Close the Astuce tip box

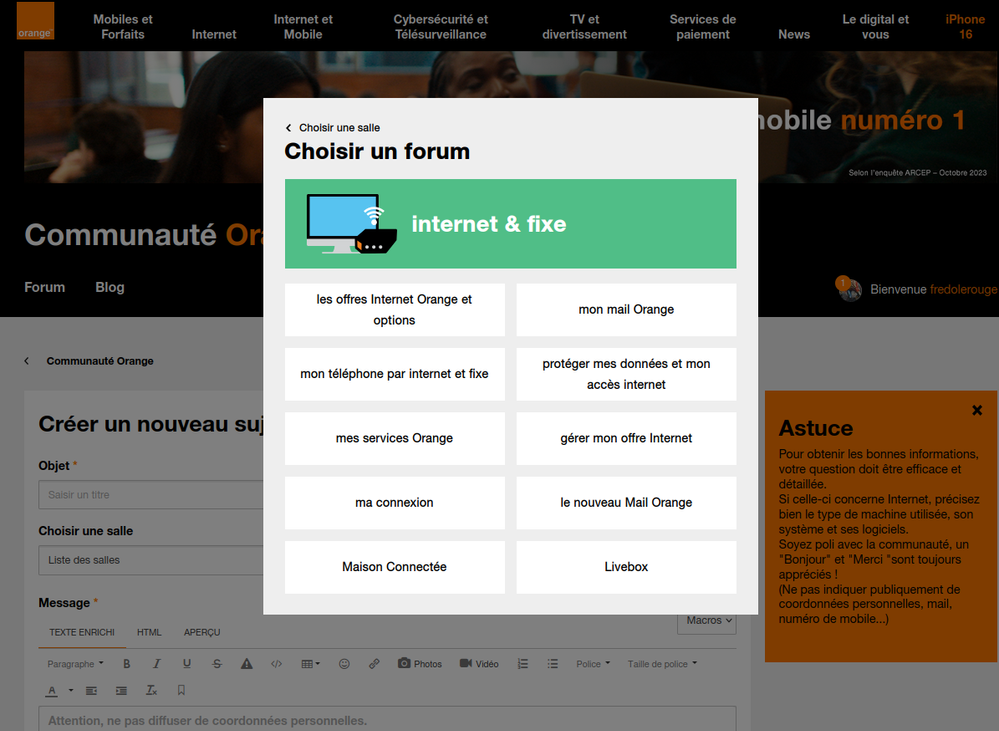pos(976,410)
